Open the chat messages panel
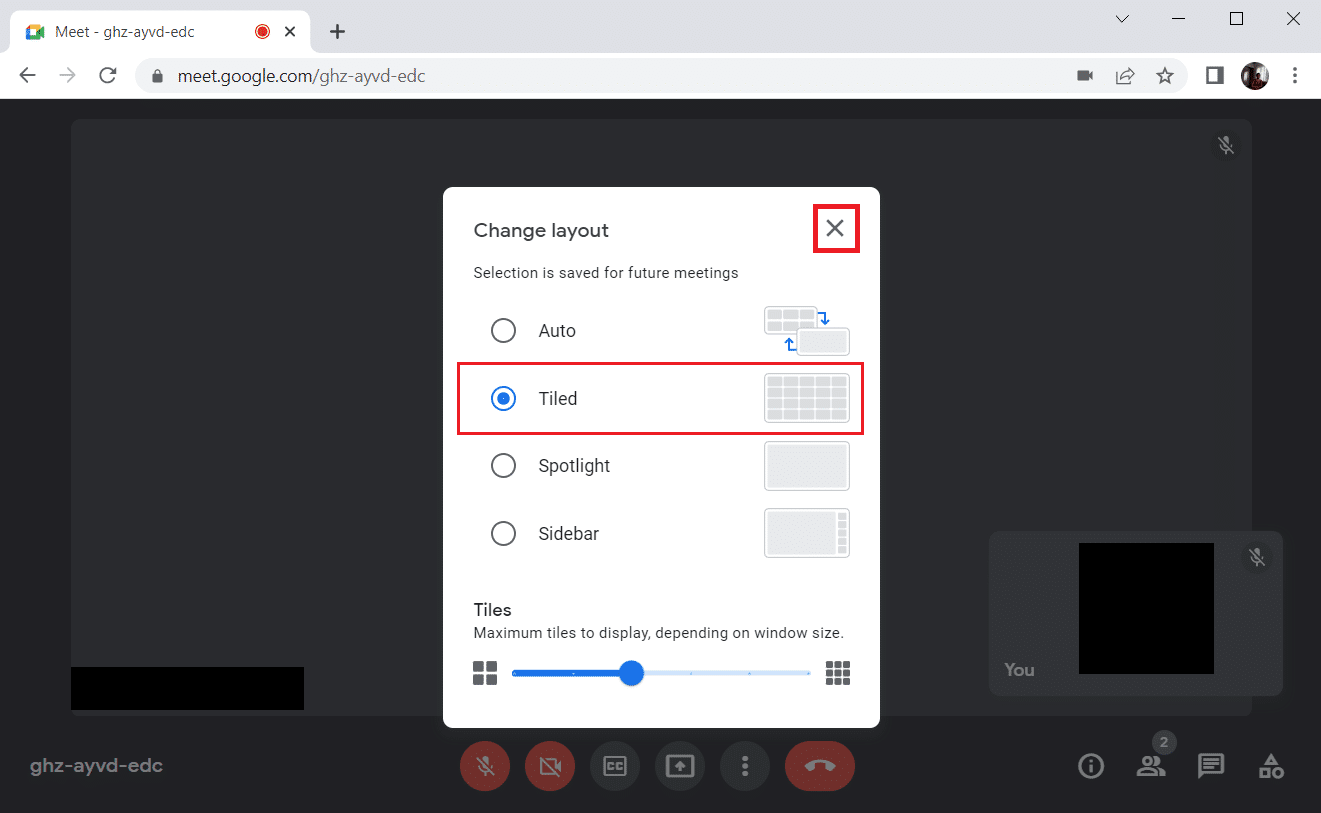This screenshot has height=813, width=1321. pyautogui.click(x=1211, y=767)
